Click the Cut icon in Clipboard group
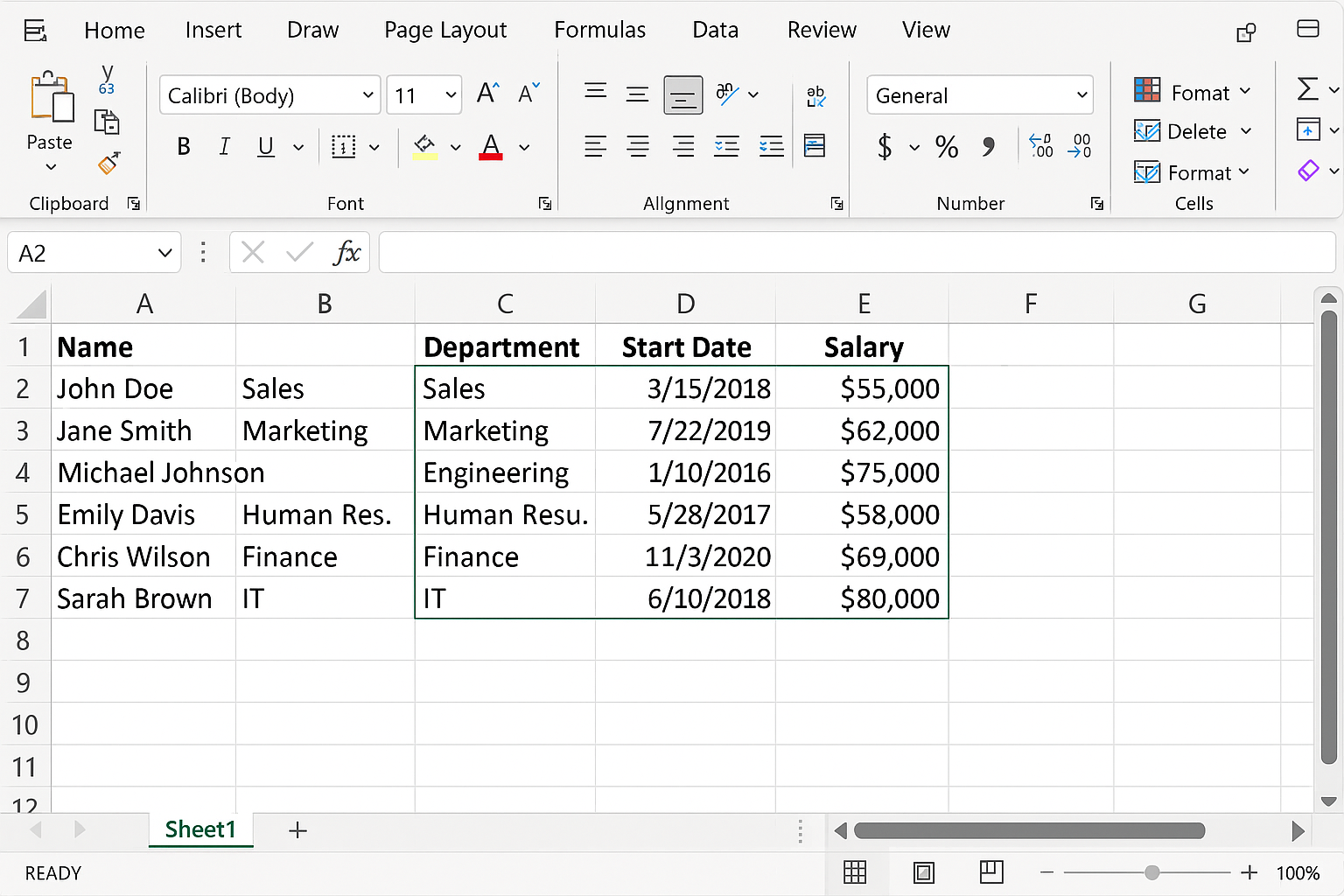 point(107,79)
